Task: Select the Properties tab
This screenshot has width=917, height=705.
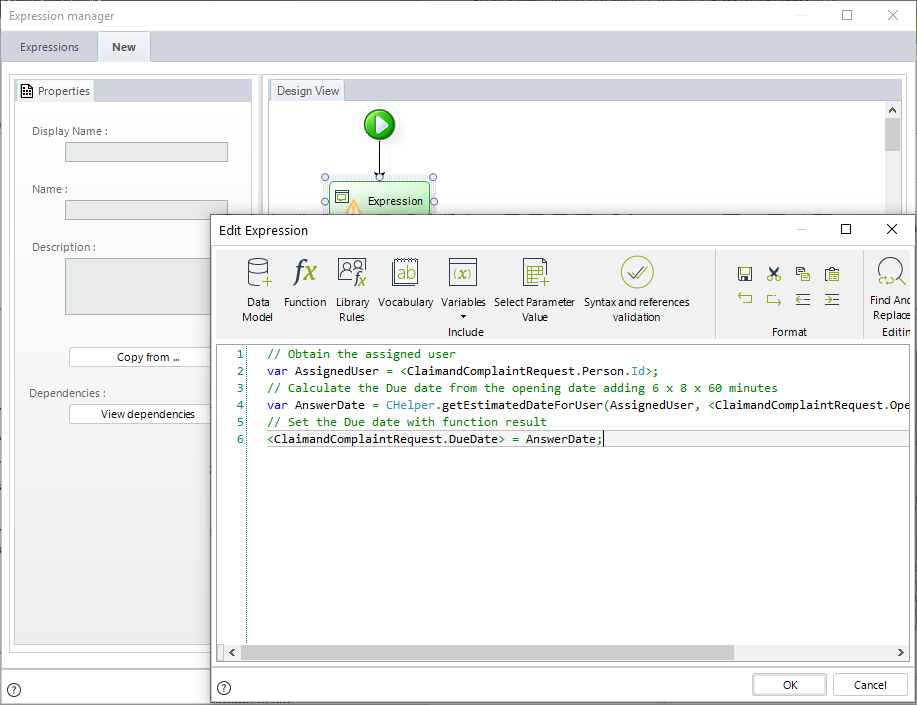Action: pos(55,91)
